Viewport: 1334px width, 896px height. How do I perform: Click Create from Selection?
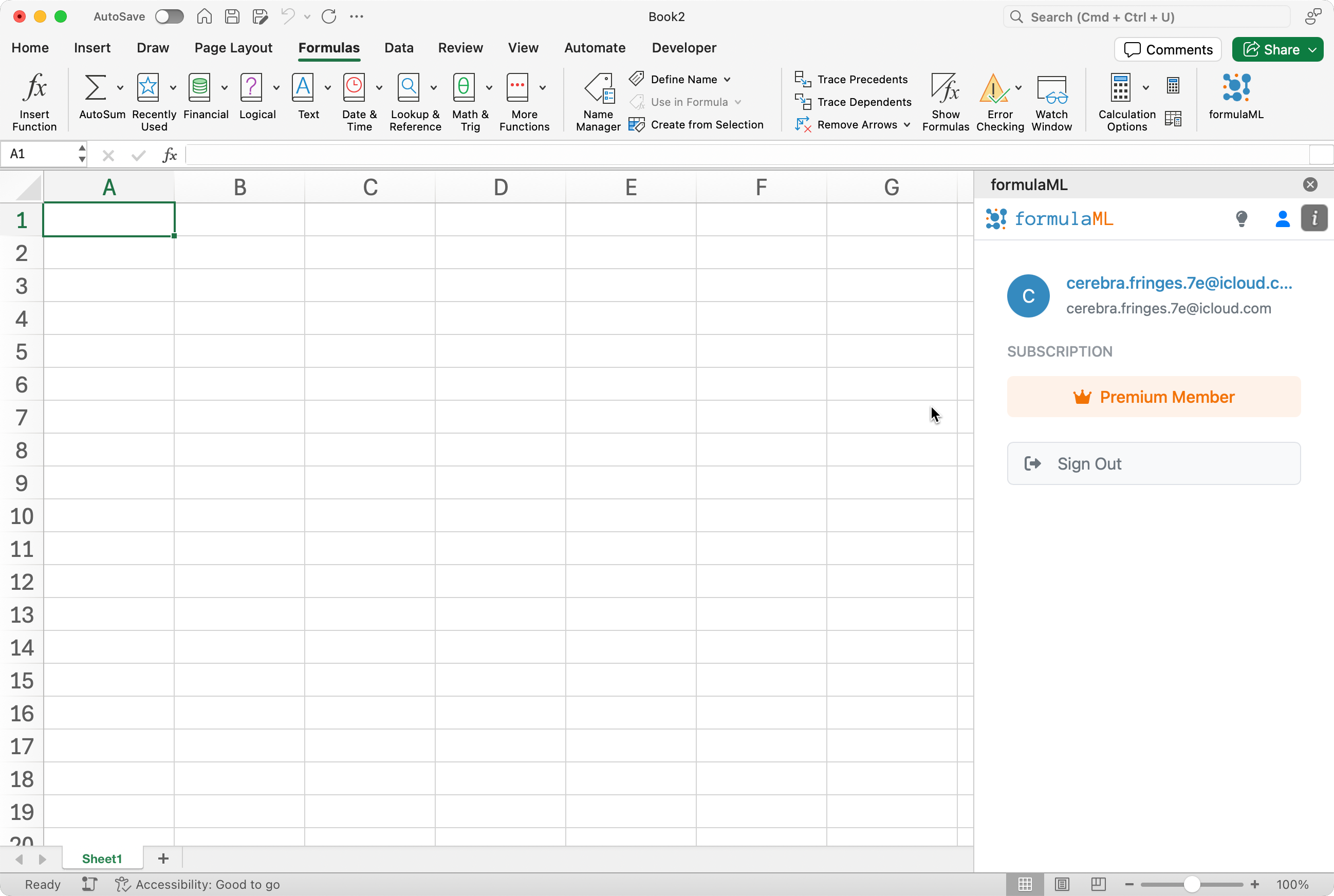[696, 124]
